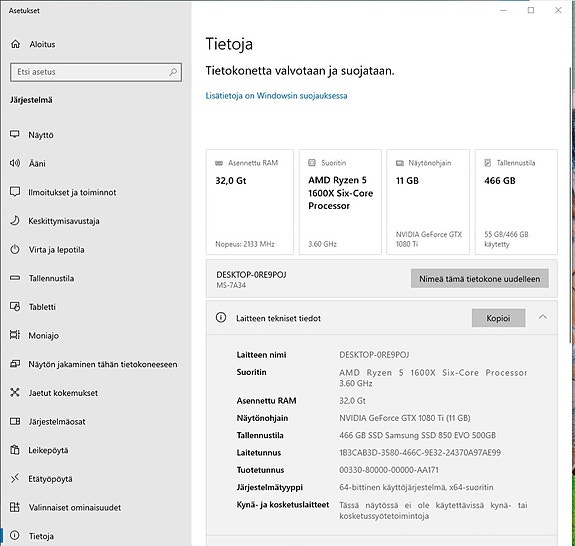Click the Keskittymisavustaja moon icon

pyautogui.click(x=15, y=220)
